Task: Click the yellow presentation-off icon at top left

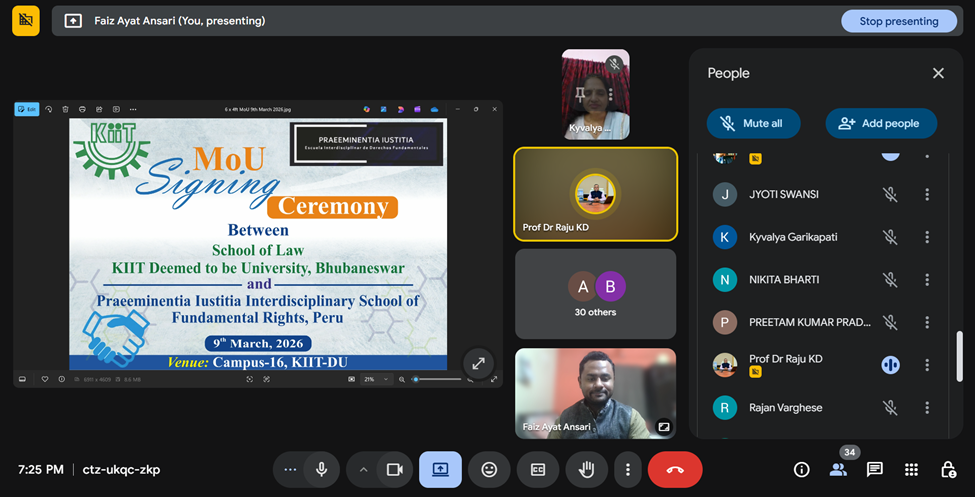Action: 25,21
